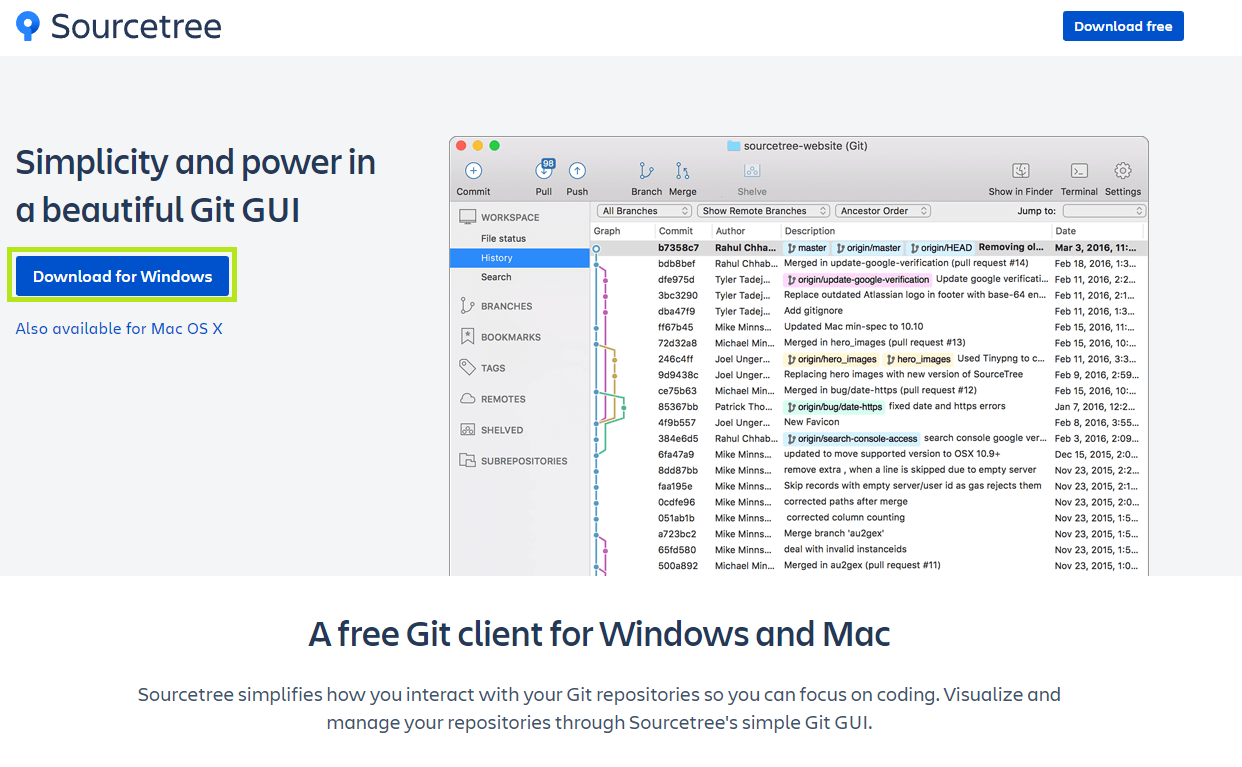Screen dimensions: 1242x767
Task: Click the origin/master branch label
Action: tap(869, 248)
